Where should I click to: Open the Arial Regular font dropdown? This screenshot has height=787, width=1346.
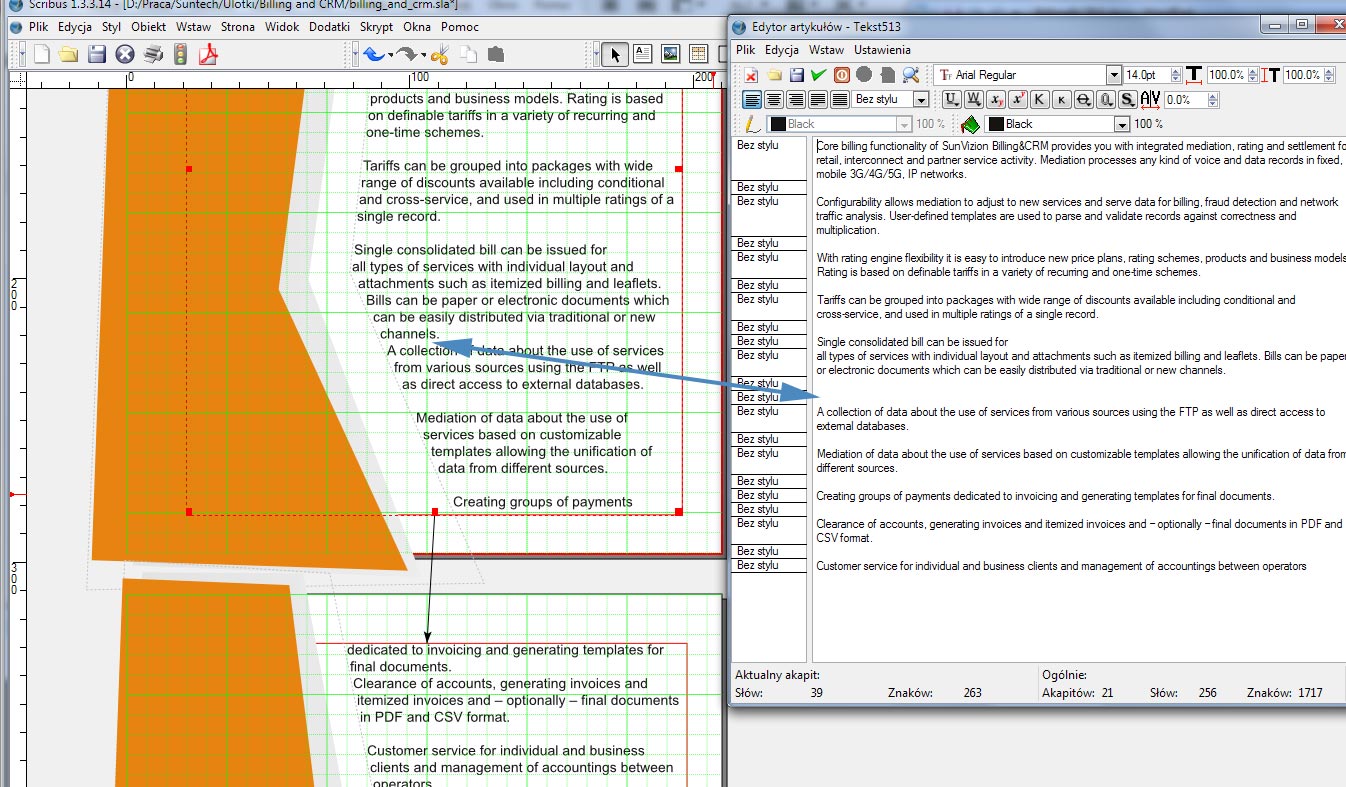(x=1113, y=75)
